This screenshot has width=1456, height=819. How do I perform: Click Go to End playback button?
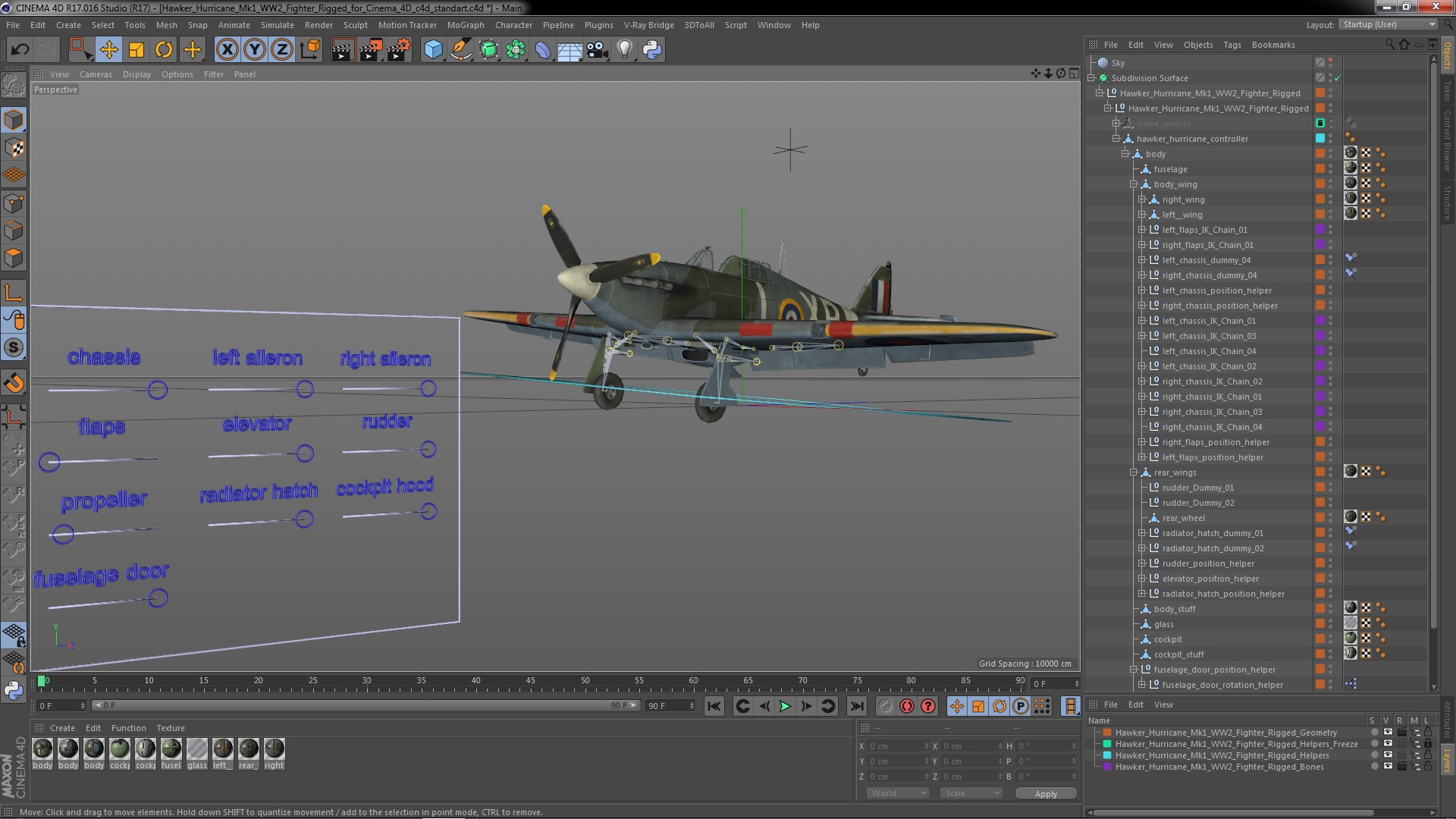(856, 707)
